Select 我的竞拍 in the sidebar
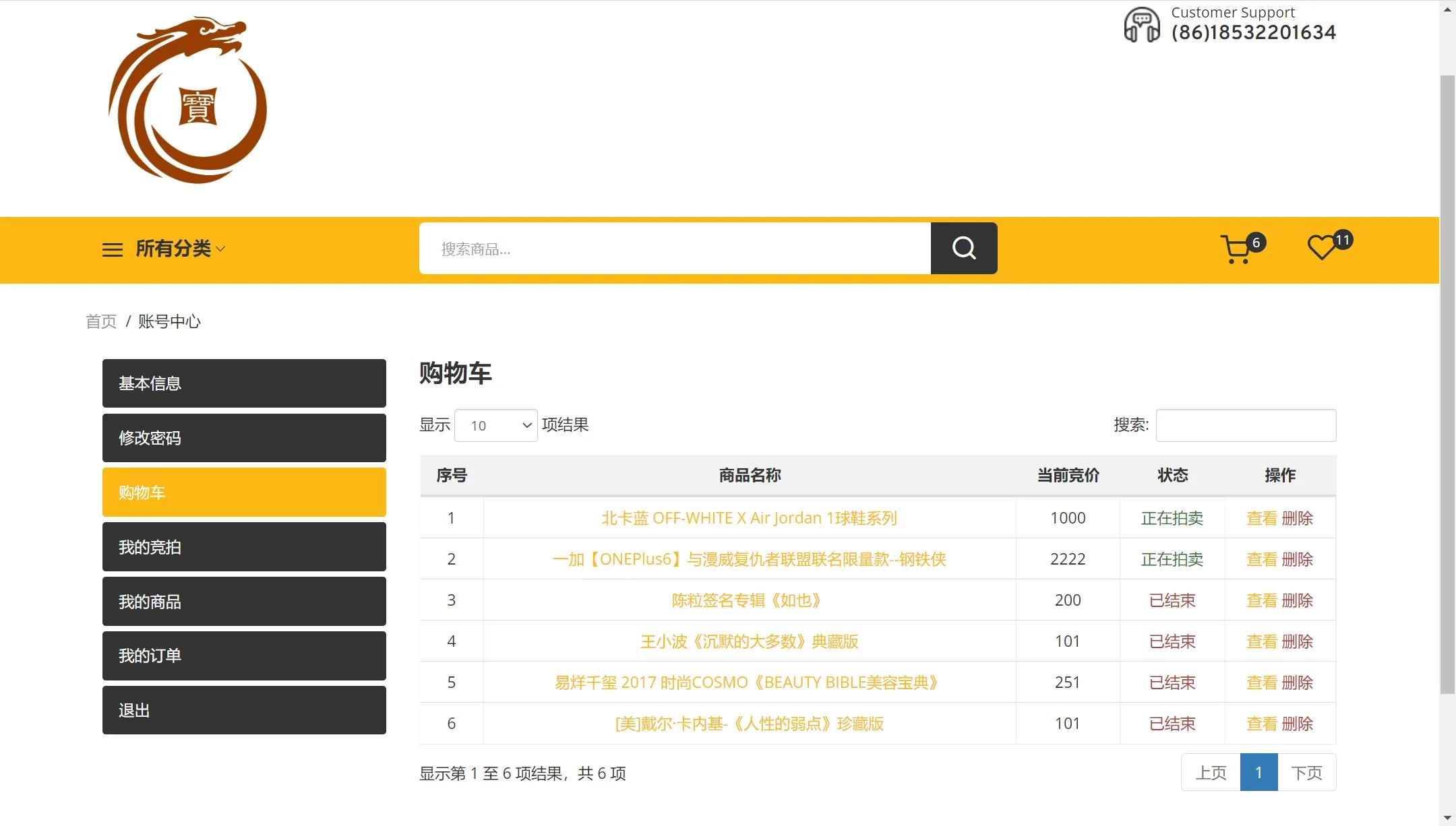The width and height of the screenshot is (1456, 826). tap(243, 547)
